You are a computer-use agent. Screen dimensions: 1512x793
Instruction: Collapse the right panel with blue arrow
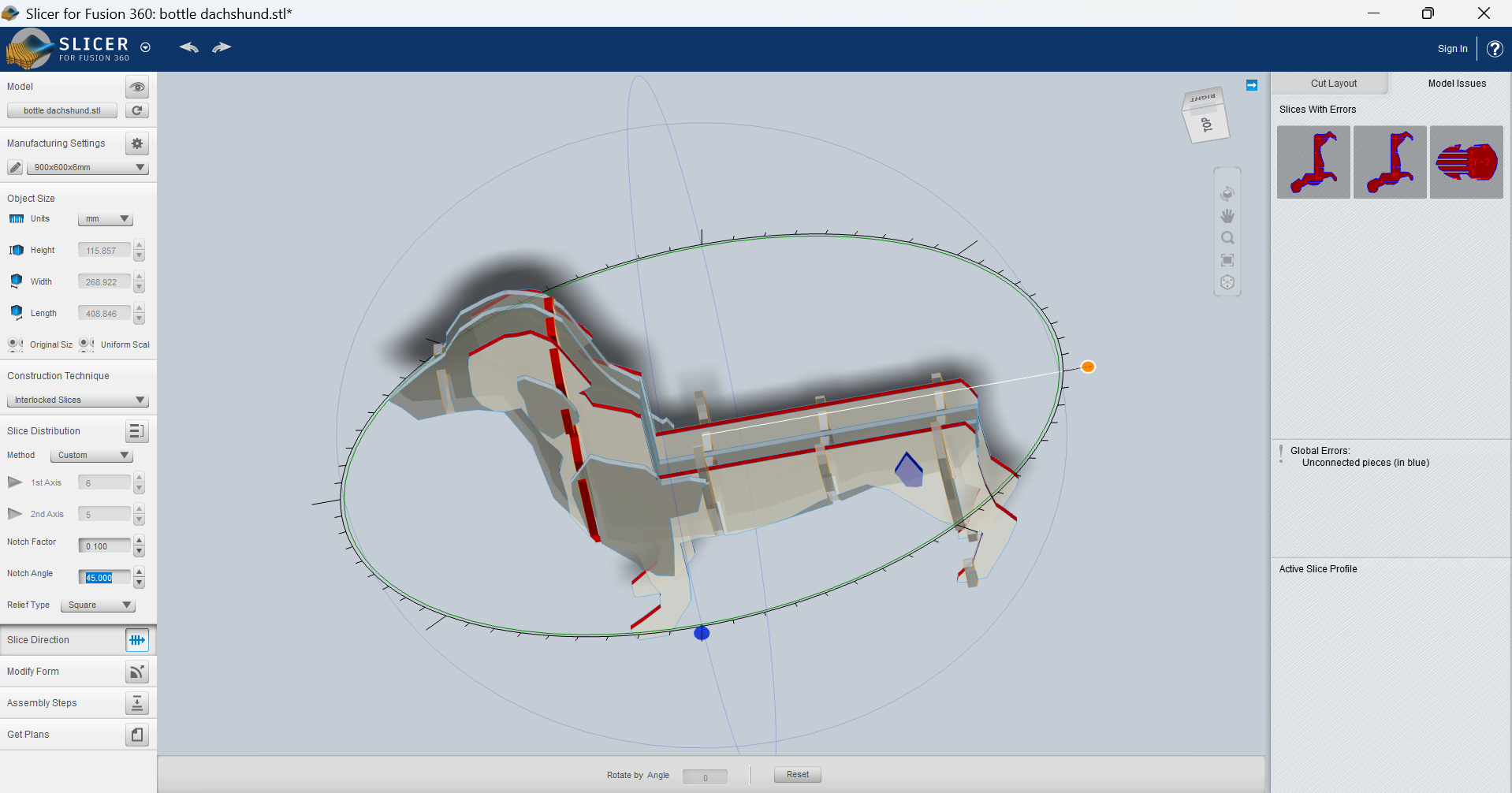[1252, 85]
